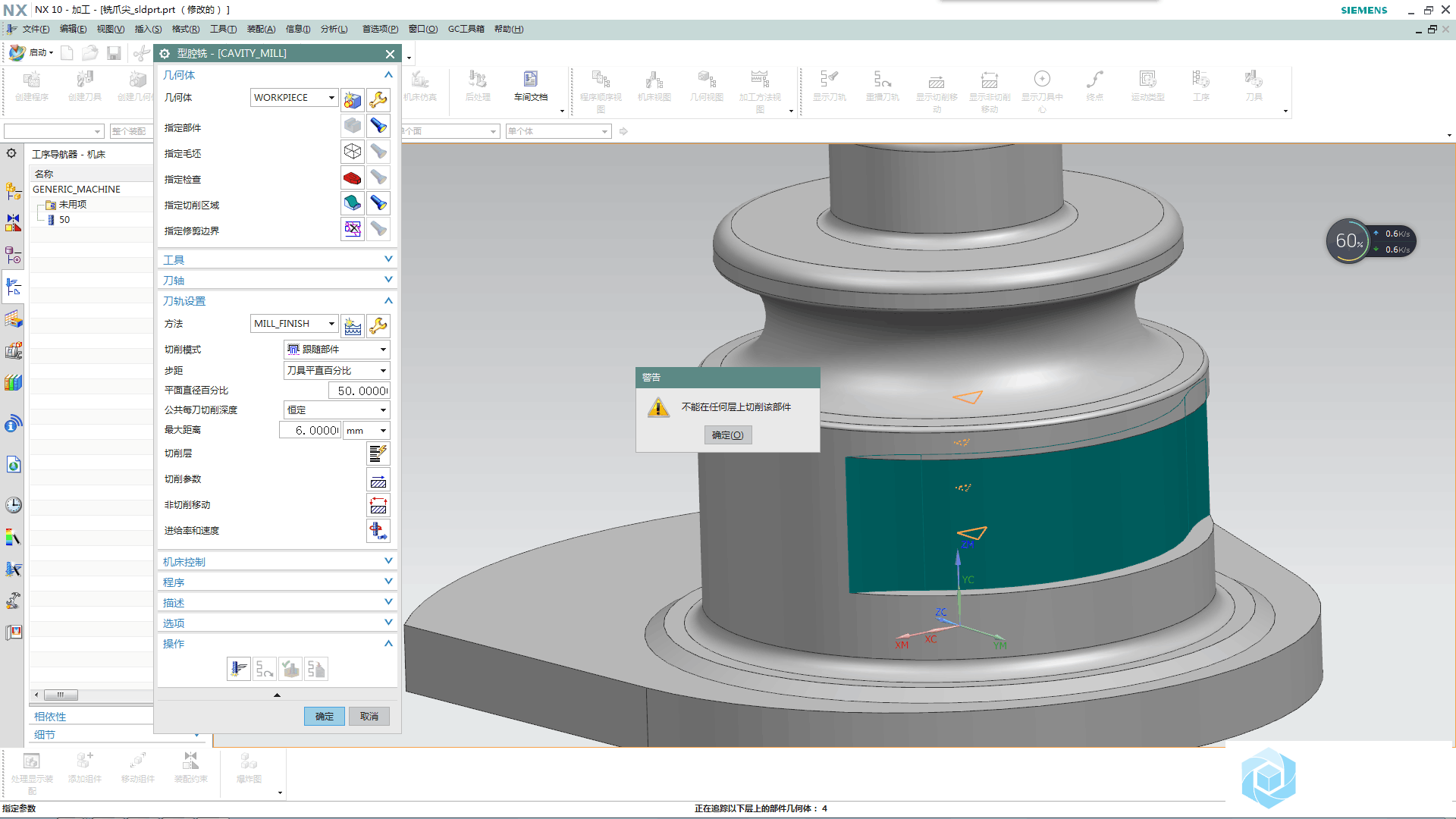Click the 最大距离 value field
The image size is (1456, 819).
(310, 430)
